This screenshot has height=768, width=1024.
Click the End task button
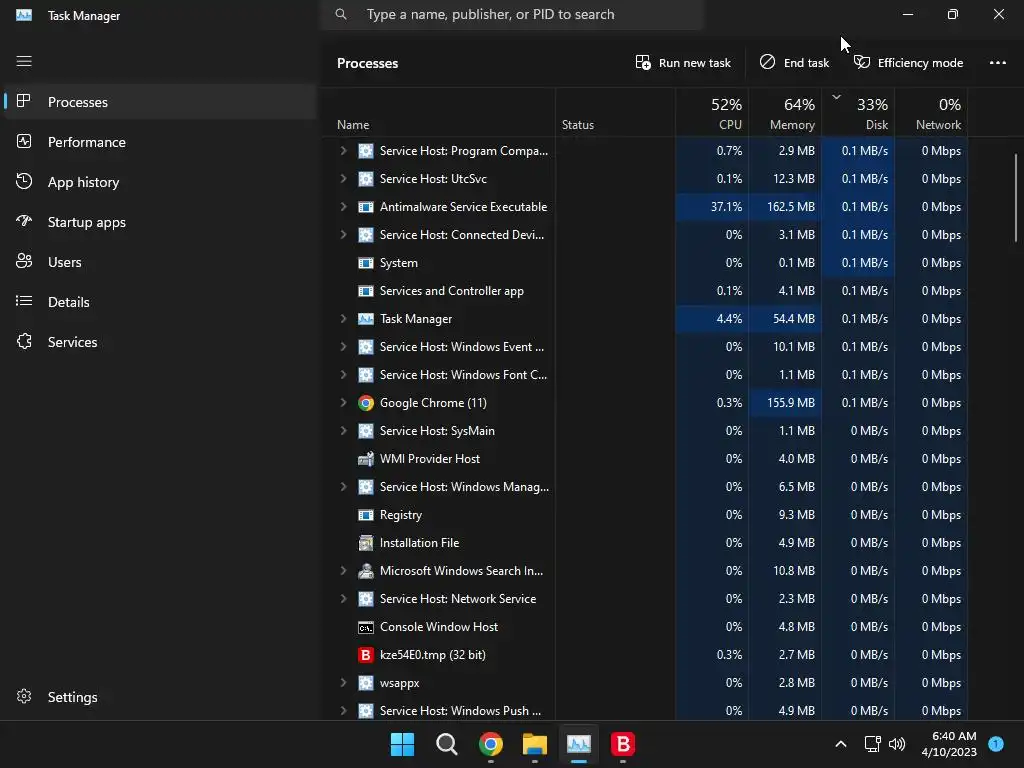pyautogui.click(x=794, y=63)
